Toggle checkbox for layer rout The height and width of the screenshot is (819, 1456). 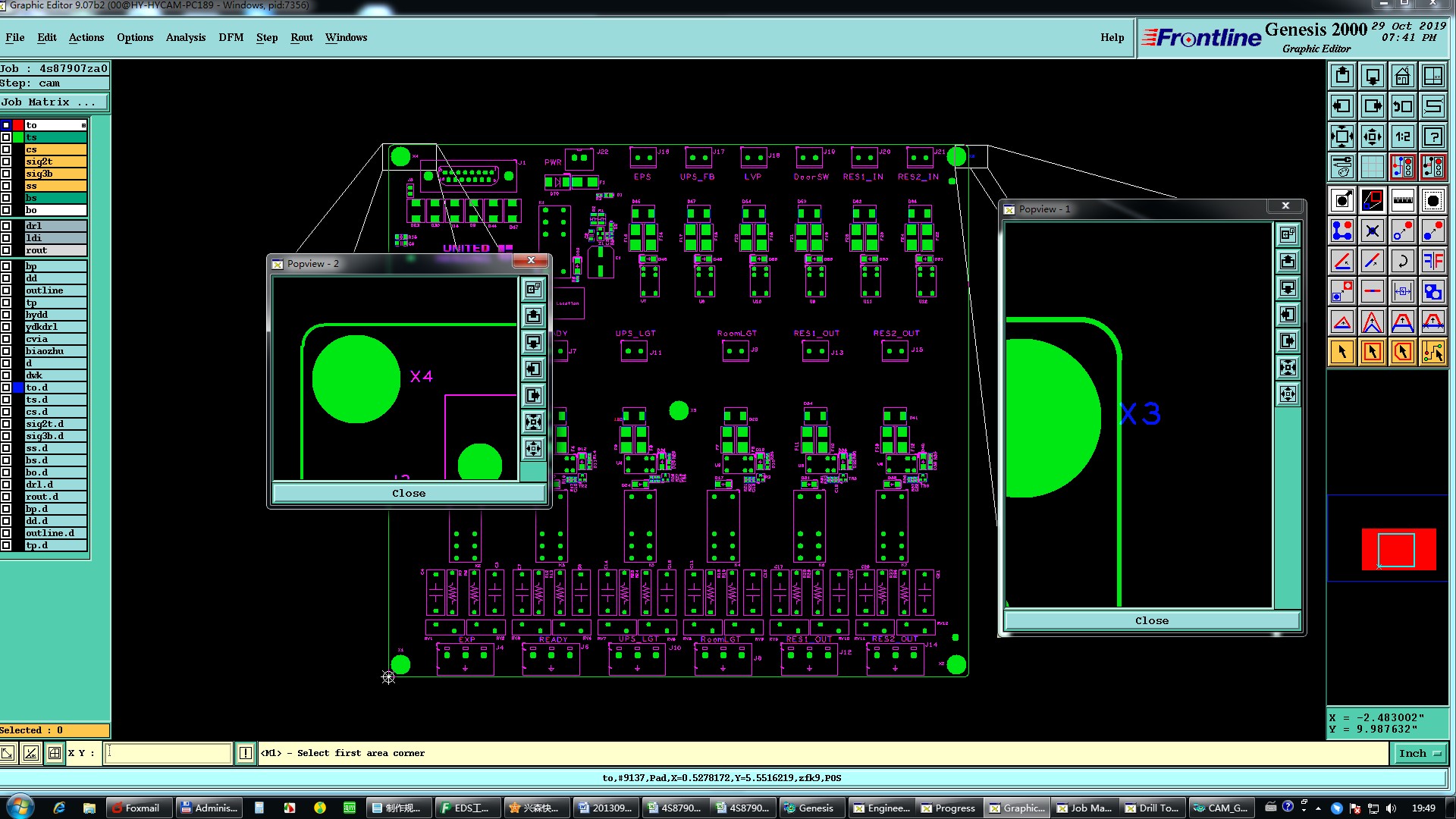point(6,250)
